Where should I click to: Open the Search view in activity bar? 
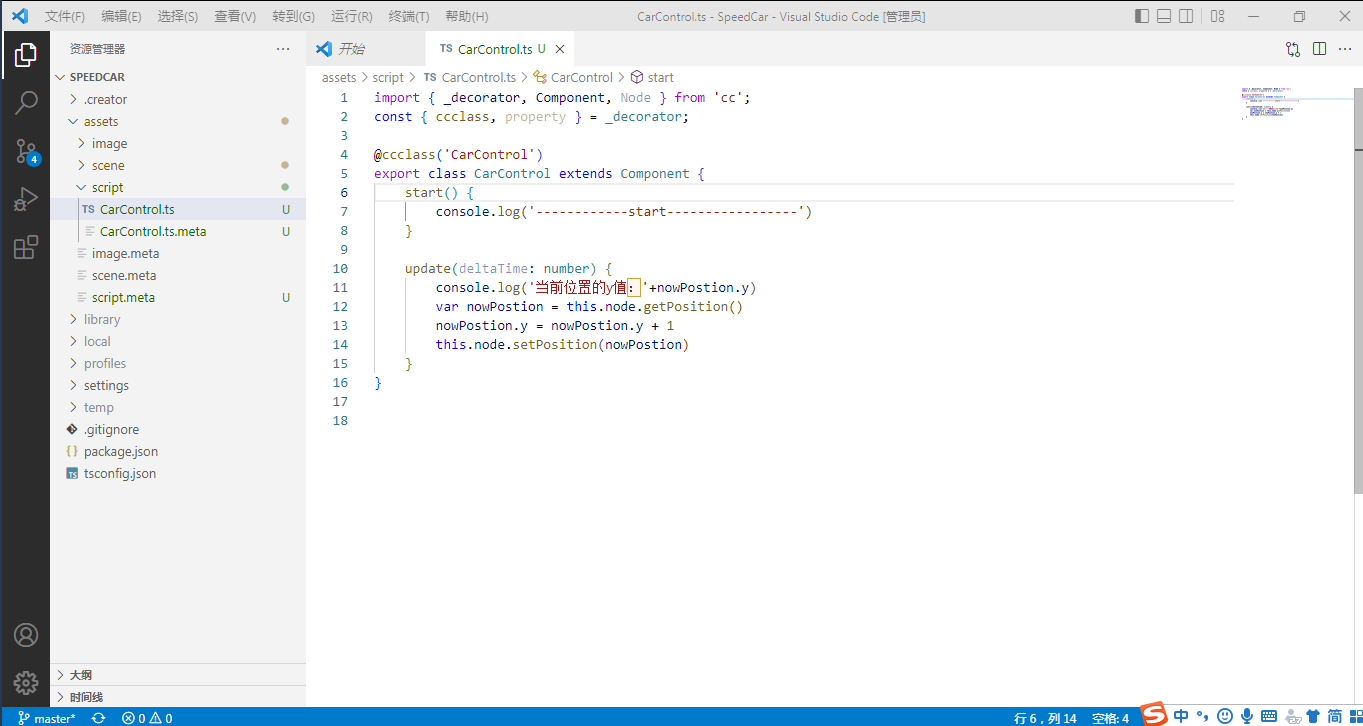26,102
